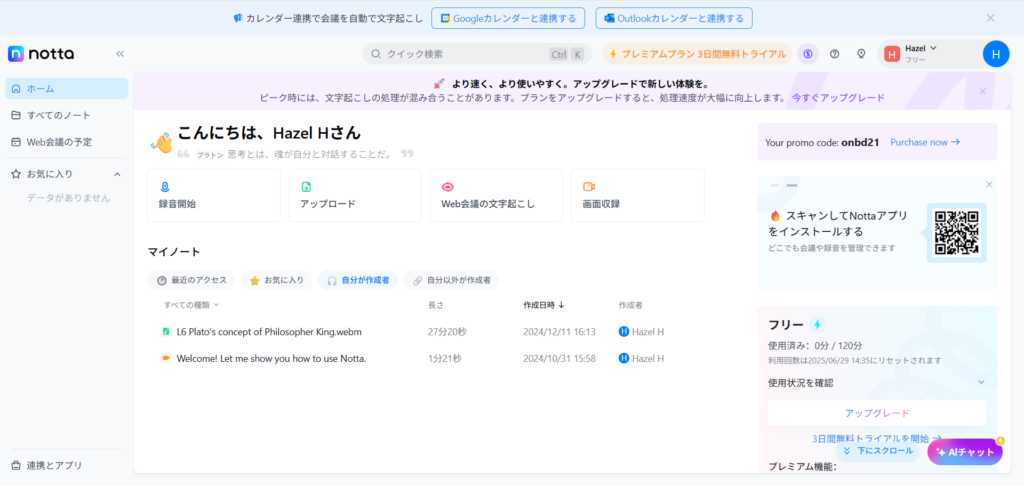Click the blue H profile avatar

996,54
